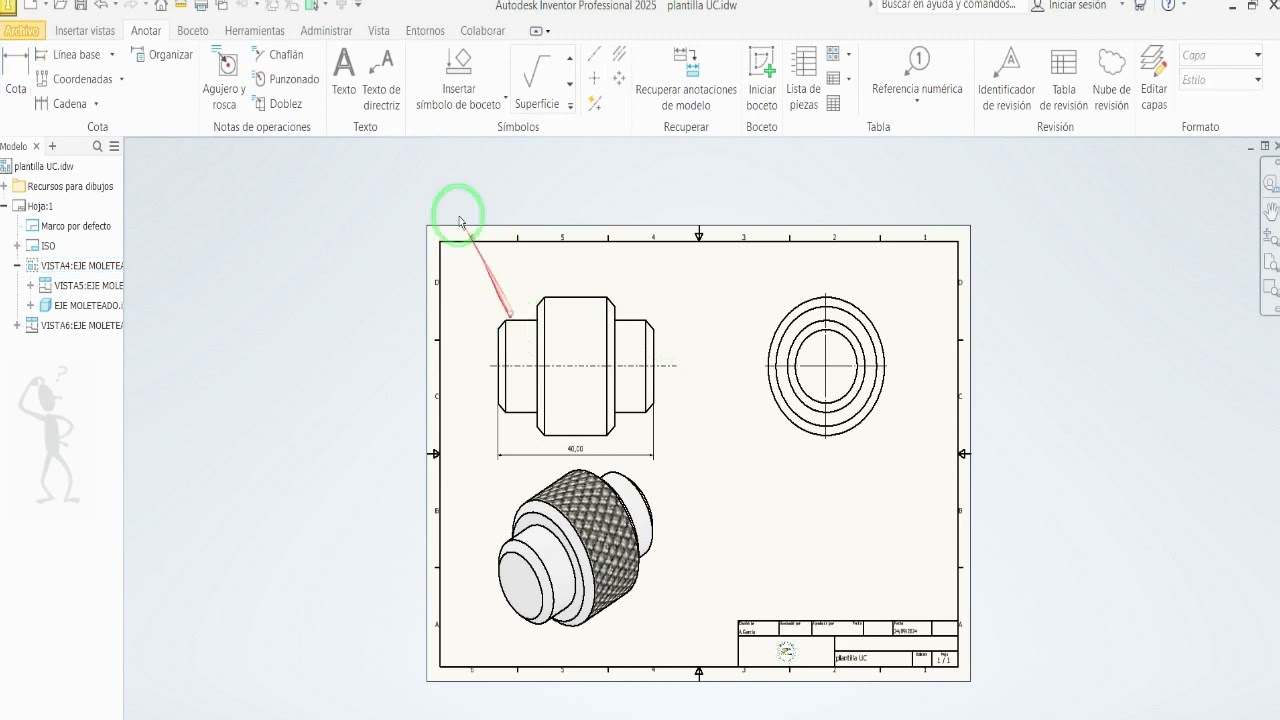
Task: Collapse the VISTA4 tree node
Action: [x=17, y=266]
